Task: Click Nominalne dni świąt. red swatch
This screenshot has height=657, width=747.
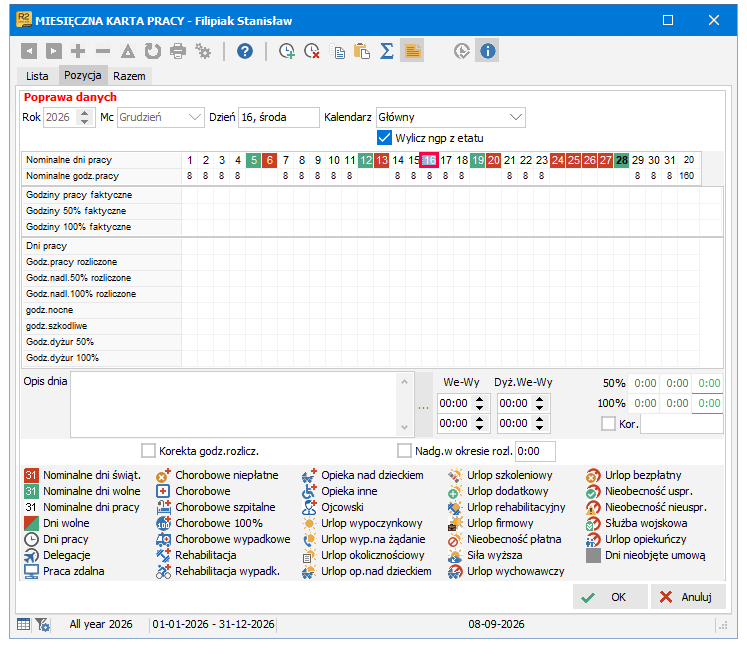Action: click(x=31, y=475)
